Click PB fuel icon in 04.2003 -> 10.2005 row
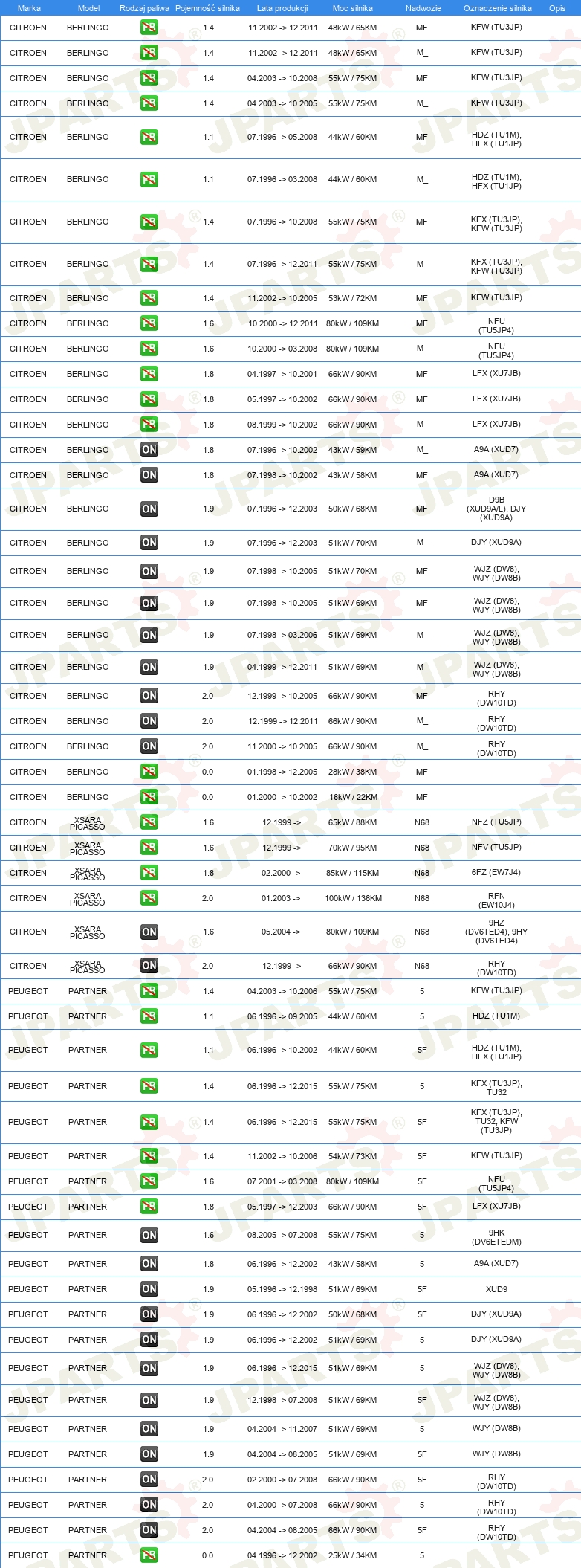The height and width of the screenshot is (1568, 581). click(149, 103)
